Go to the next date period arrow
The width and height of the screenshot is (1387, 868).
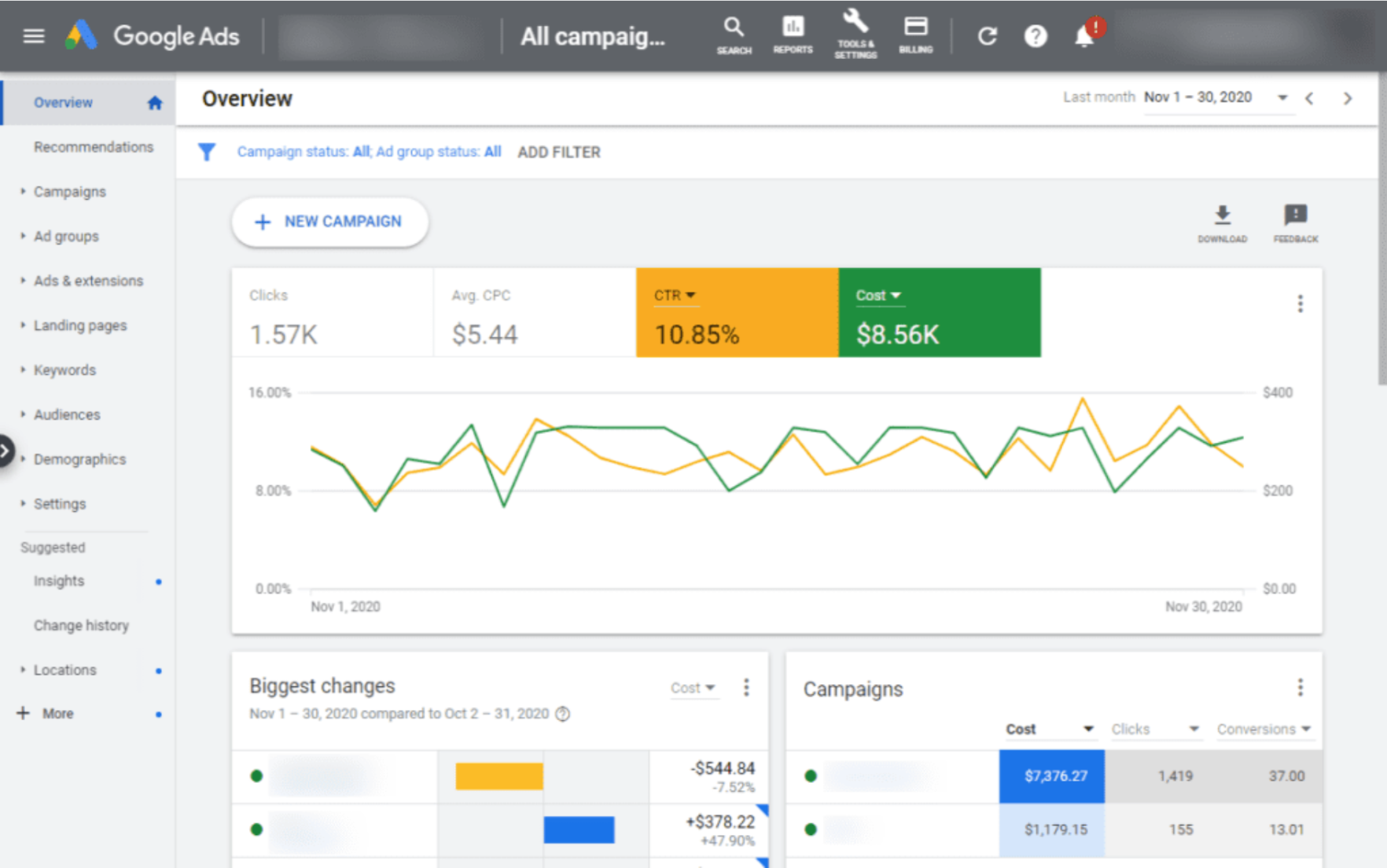tap(1347, 98)
